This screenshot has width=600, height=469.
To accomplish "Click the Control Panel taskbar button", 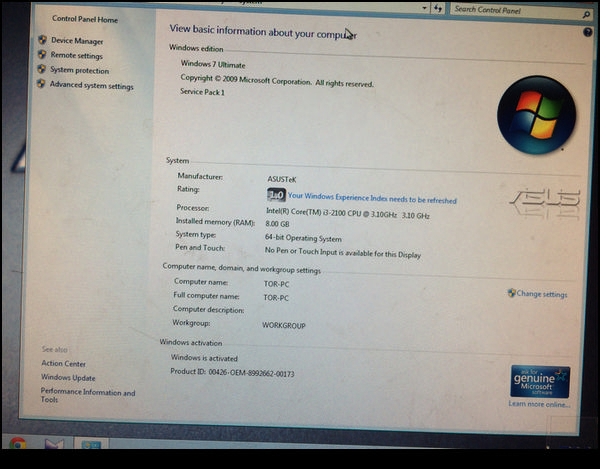I will (91, 444).
